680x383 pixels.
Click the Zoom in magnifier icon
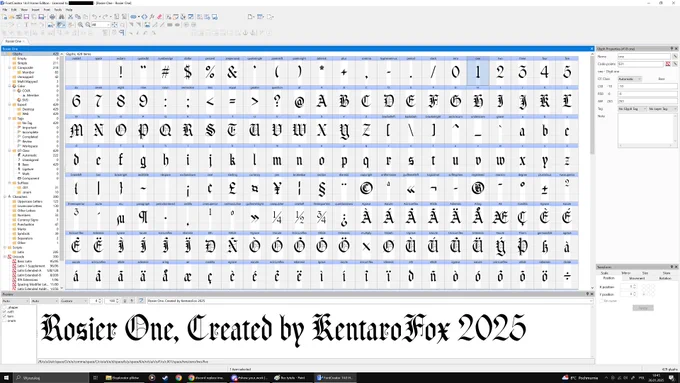80,25
